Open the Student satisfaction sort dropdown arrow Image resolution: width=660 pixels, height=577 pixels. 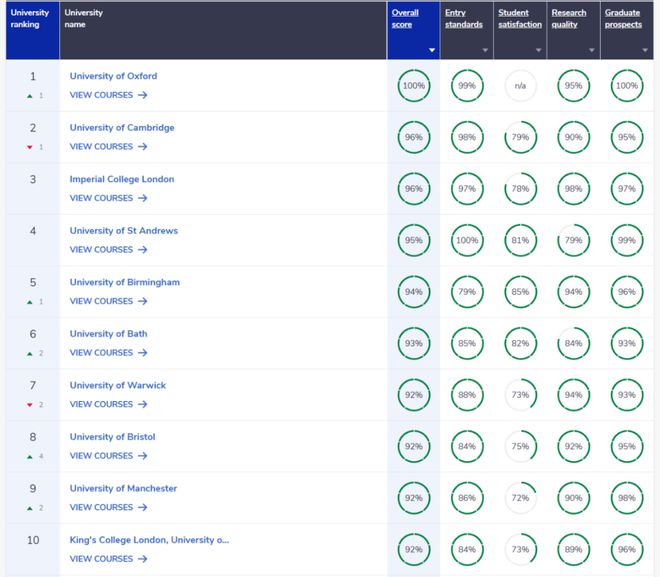point(538,50)
